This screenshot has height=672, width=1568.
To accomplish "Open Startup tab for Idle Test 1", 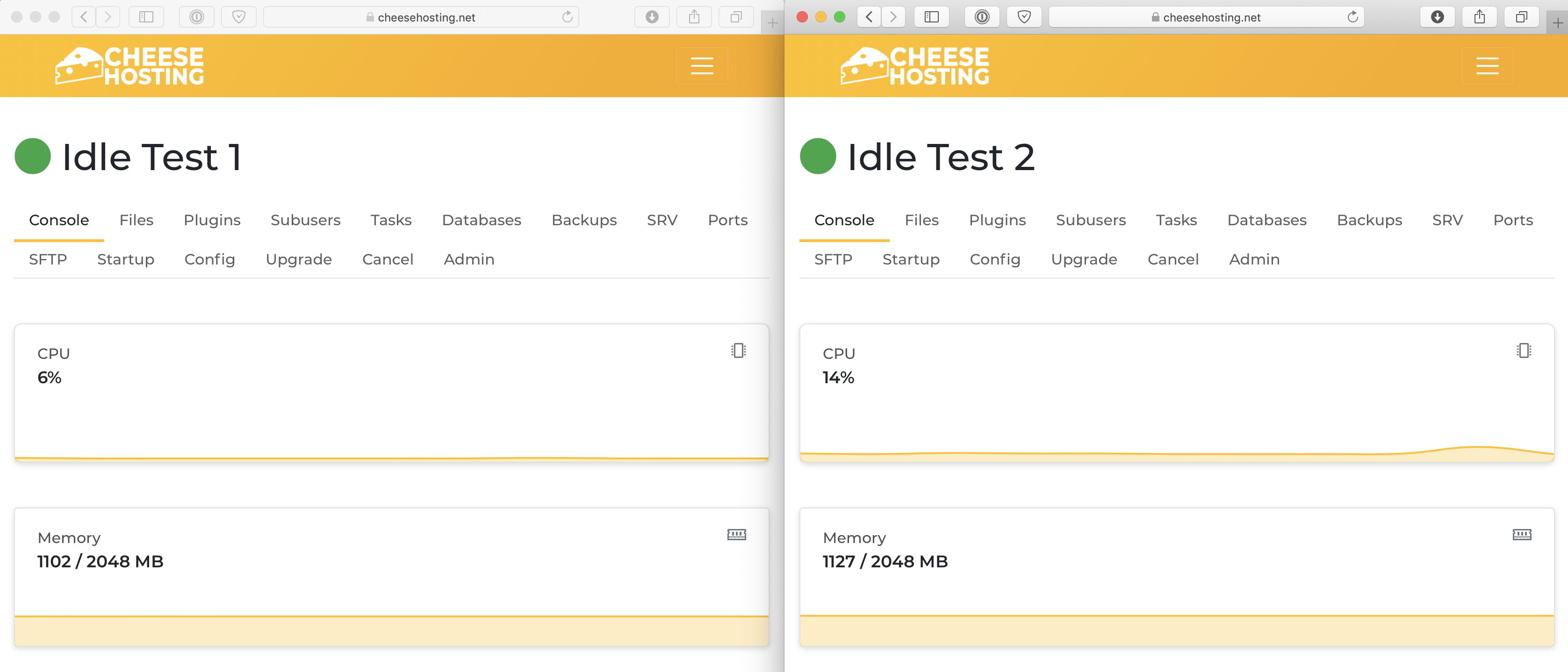I will point(125,259).
